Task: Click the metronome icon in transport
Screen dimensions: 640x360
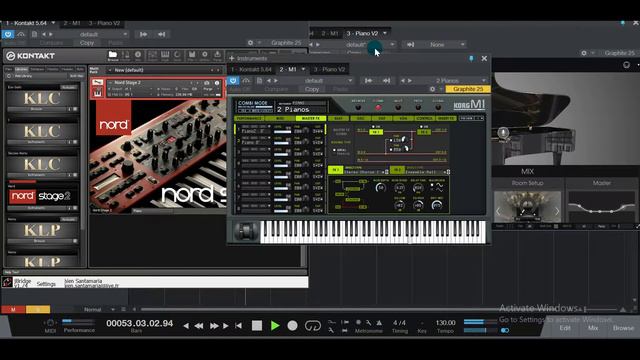Action: [x=379, y=323]
